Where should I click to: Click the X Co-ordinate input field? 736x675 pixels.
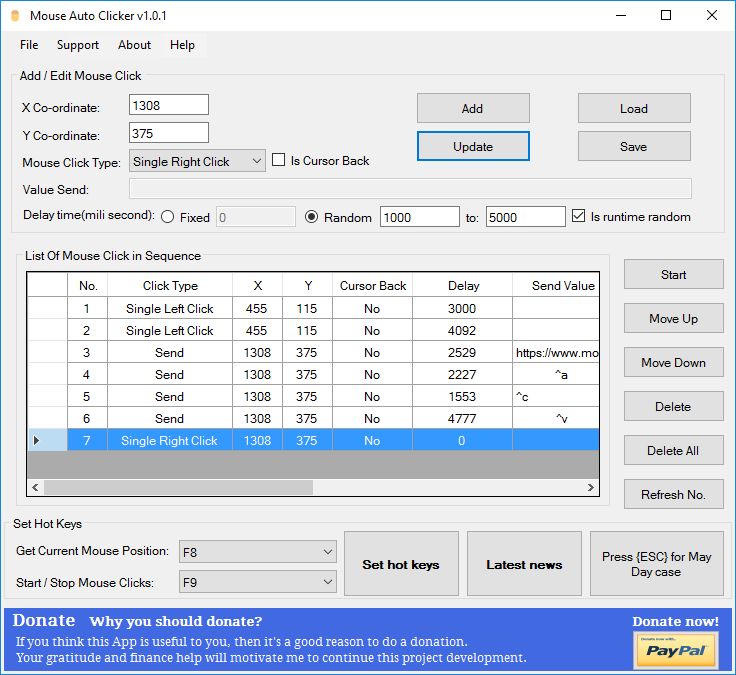(169, 105)
